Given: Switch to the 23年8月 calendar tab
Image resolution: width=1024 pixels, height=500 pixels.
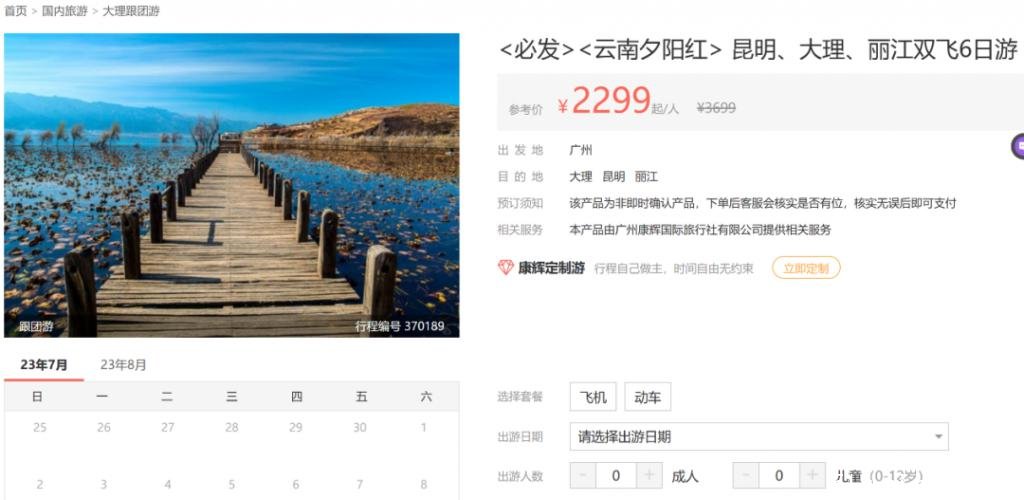Looking at the screenshot, I should coord(123,365).
